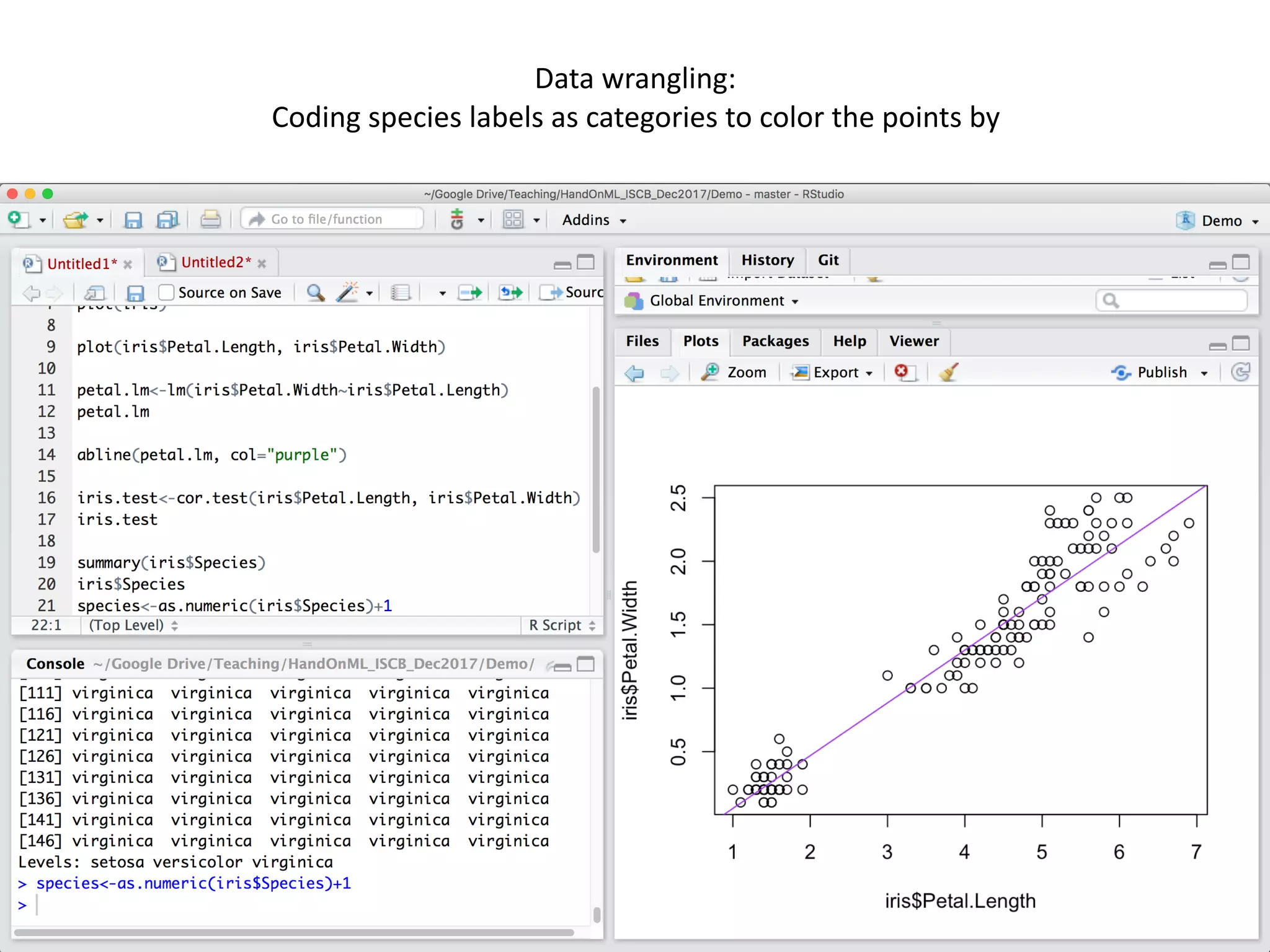The image size is (1270, 952).
Task: Close the Untitled2 tab
Action: click(262, 264)
